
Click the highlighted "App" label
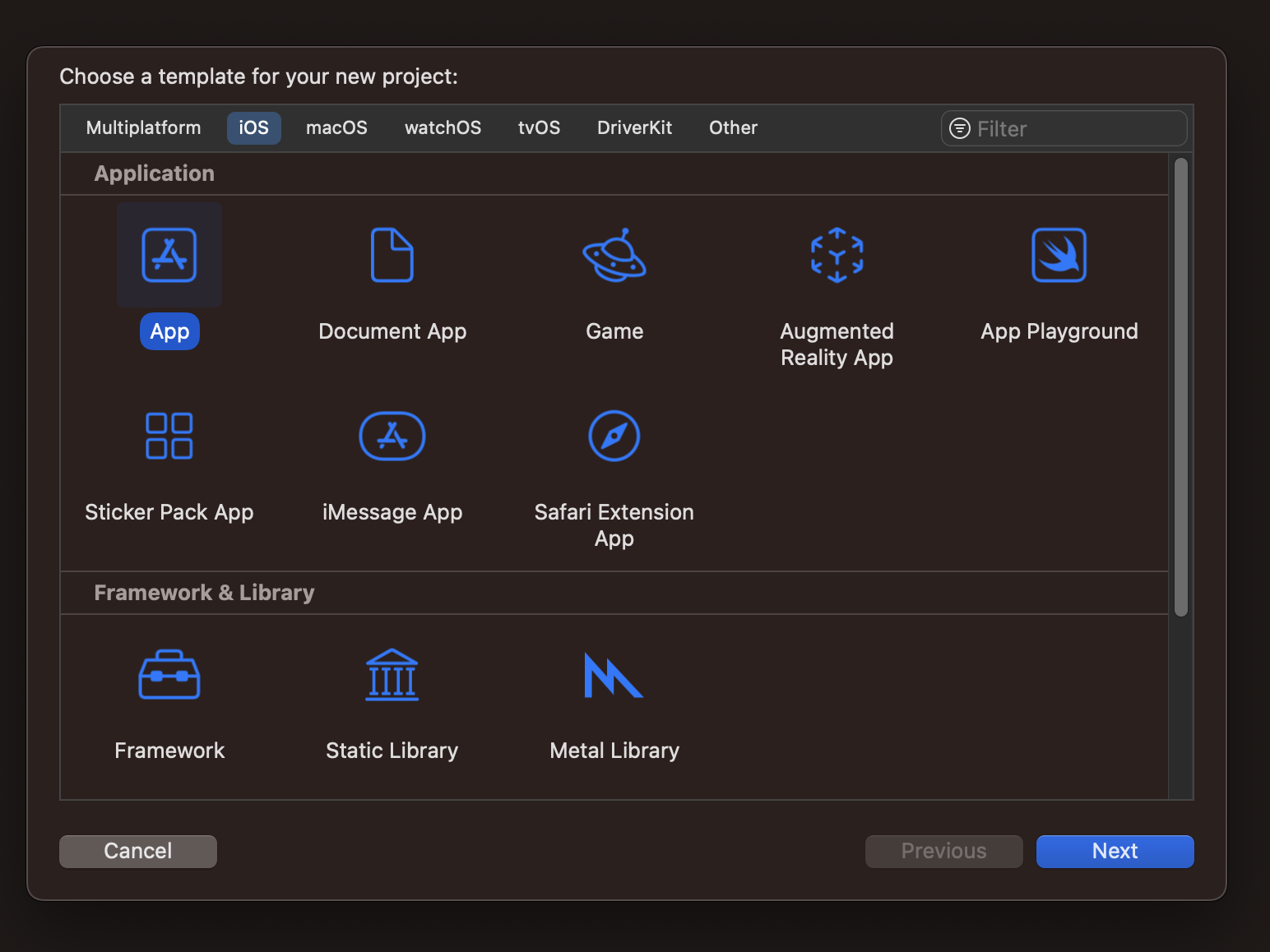click(170, 331)
